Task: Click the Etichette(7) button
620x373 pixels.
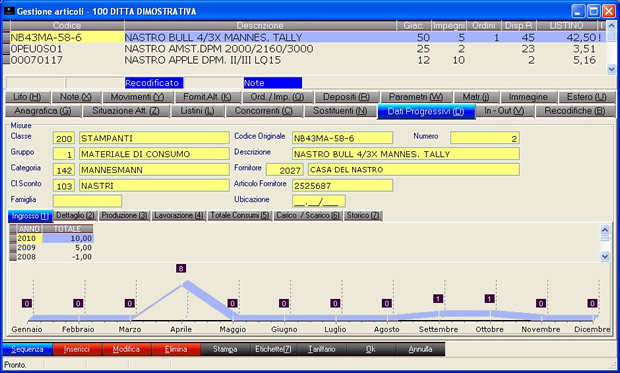Action: pos(274,349)
